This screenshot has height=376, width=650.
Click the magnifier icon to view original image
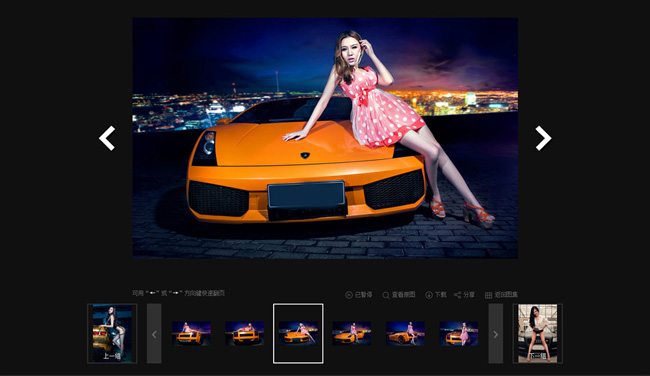(x=386, y=295)
